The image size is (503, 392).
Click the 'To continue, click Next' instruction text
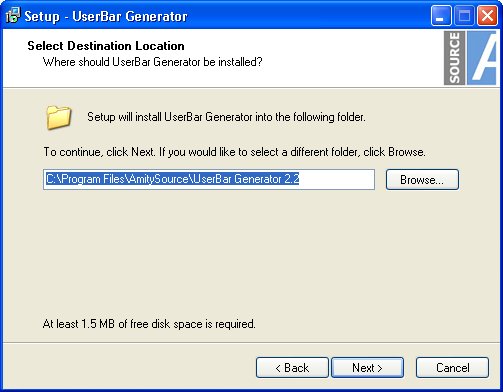click(234, 152)
